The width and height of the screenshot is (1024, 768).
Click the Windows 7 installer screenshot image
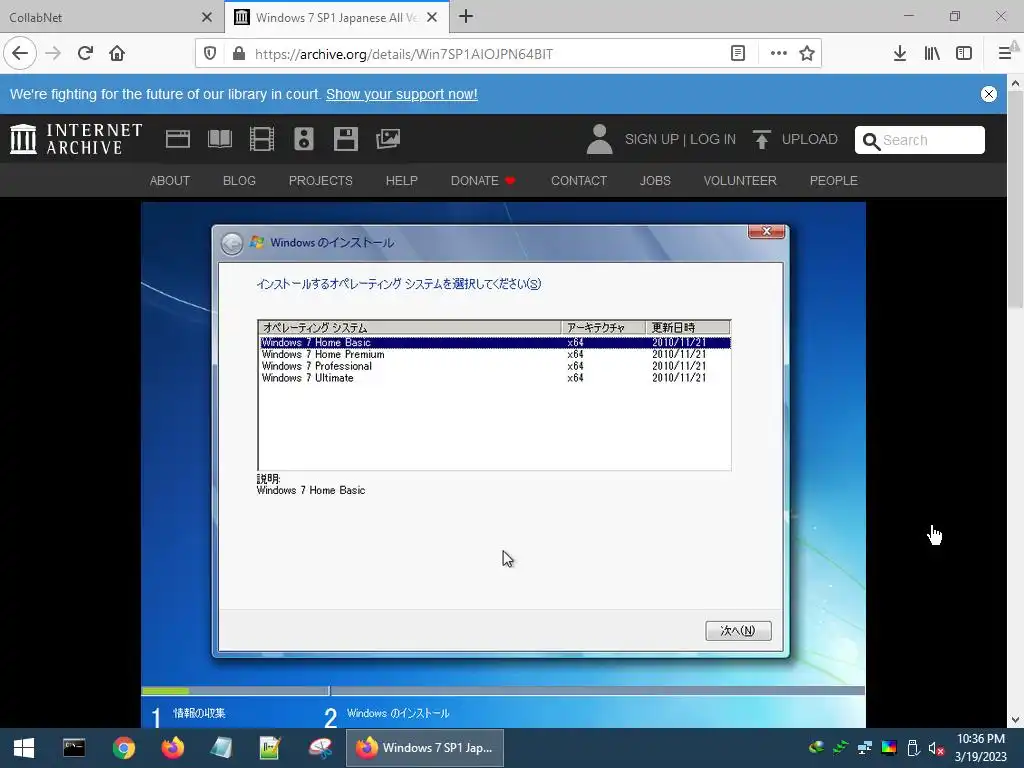click(x=503, y=464)
